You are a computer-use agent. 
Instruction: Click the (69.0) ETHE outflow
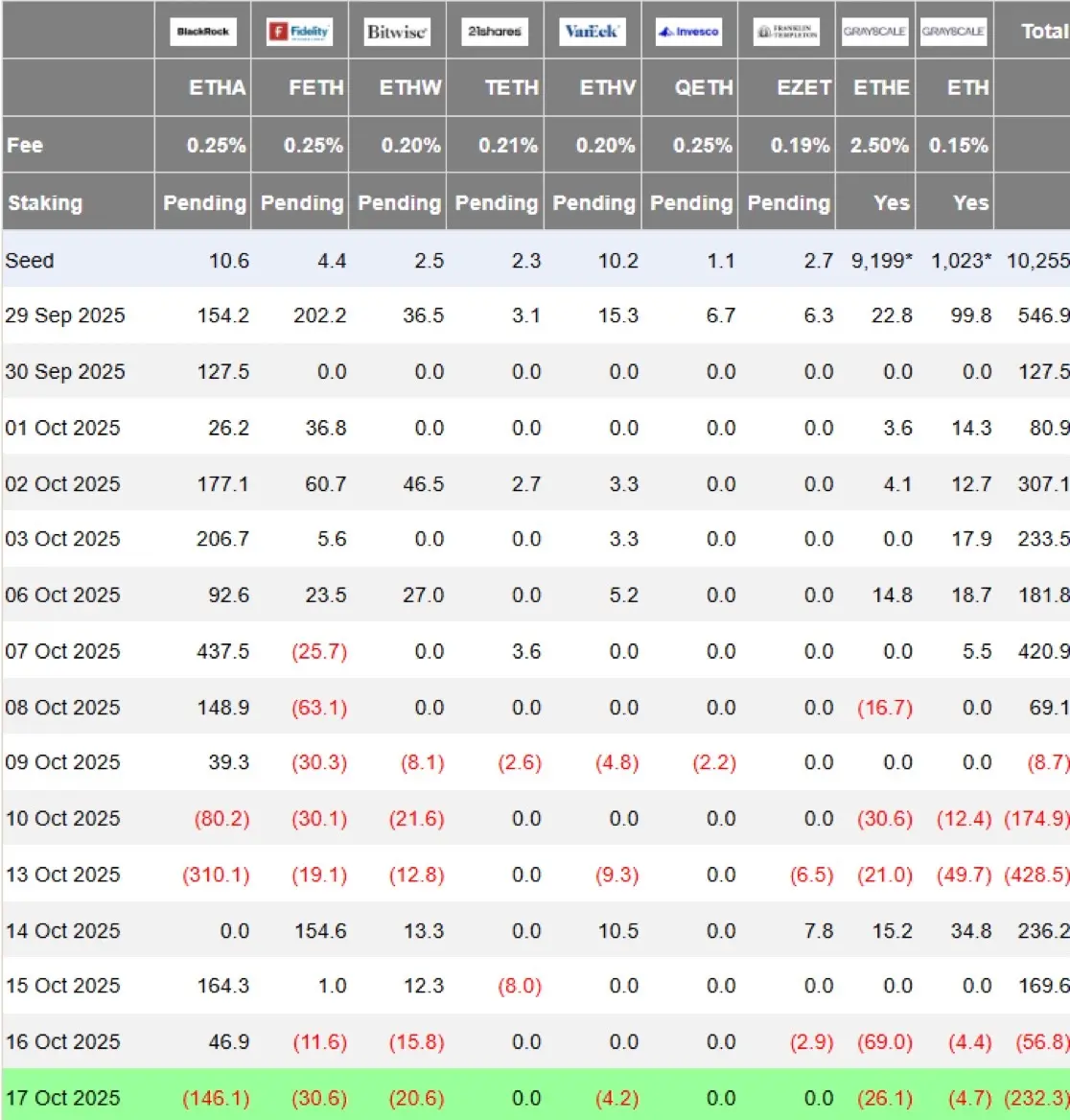click(x=885, y=1041)
